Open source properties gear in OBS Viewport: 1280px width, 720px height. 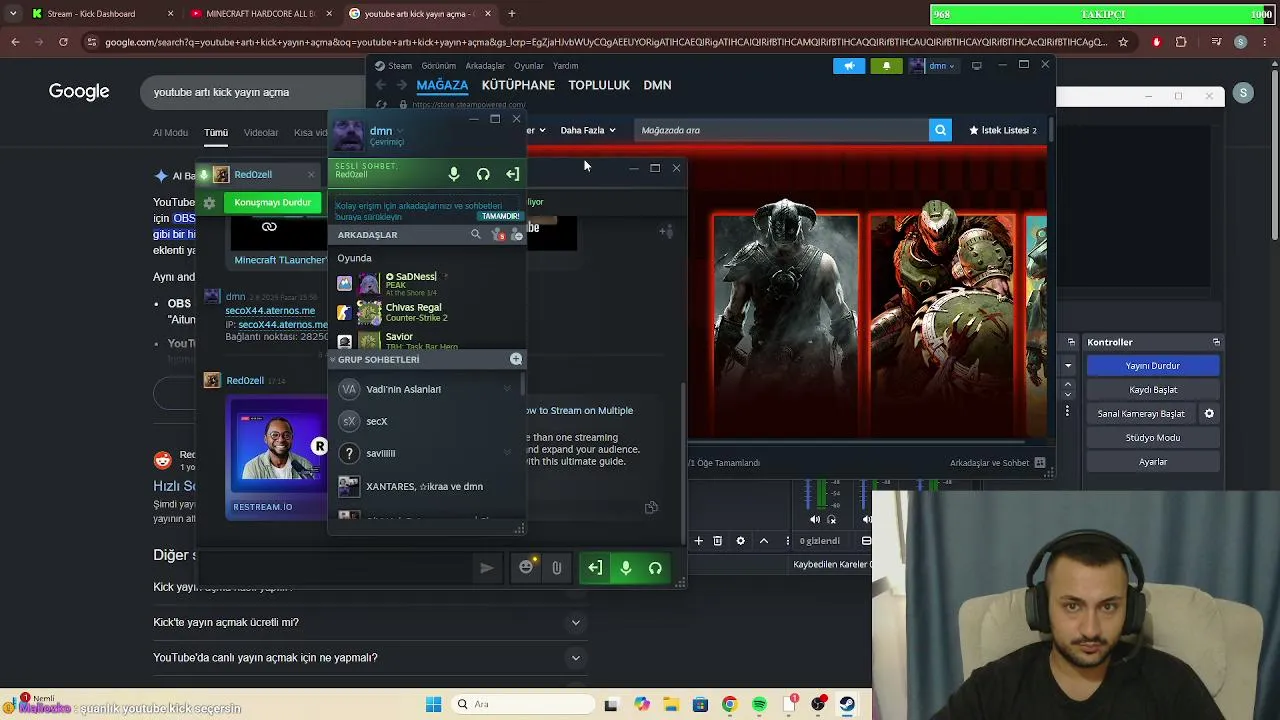click(740, 541)
